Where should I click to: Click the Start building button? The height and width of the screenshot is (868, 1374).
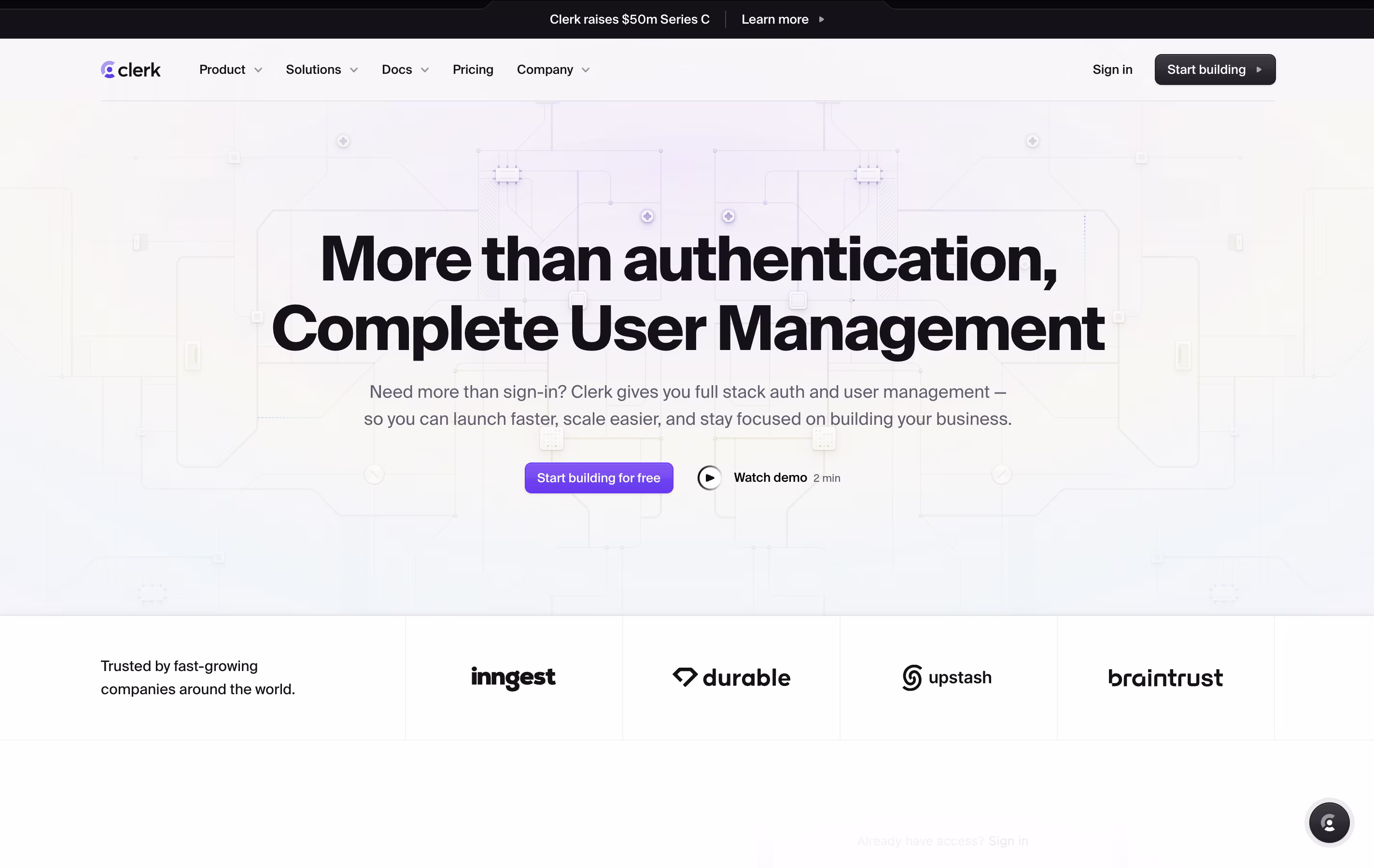click(1215, 70)
